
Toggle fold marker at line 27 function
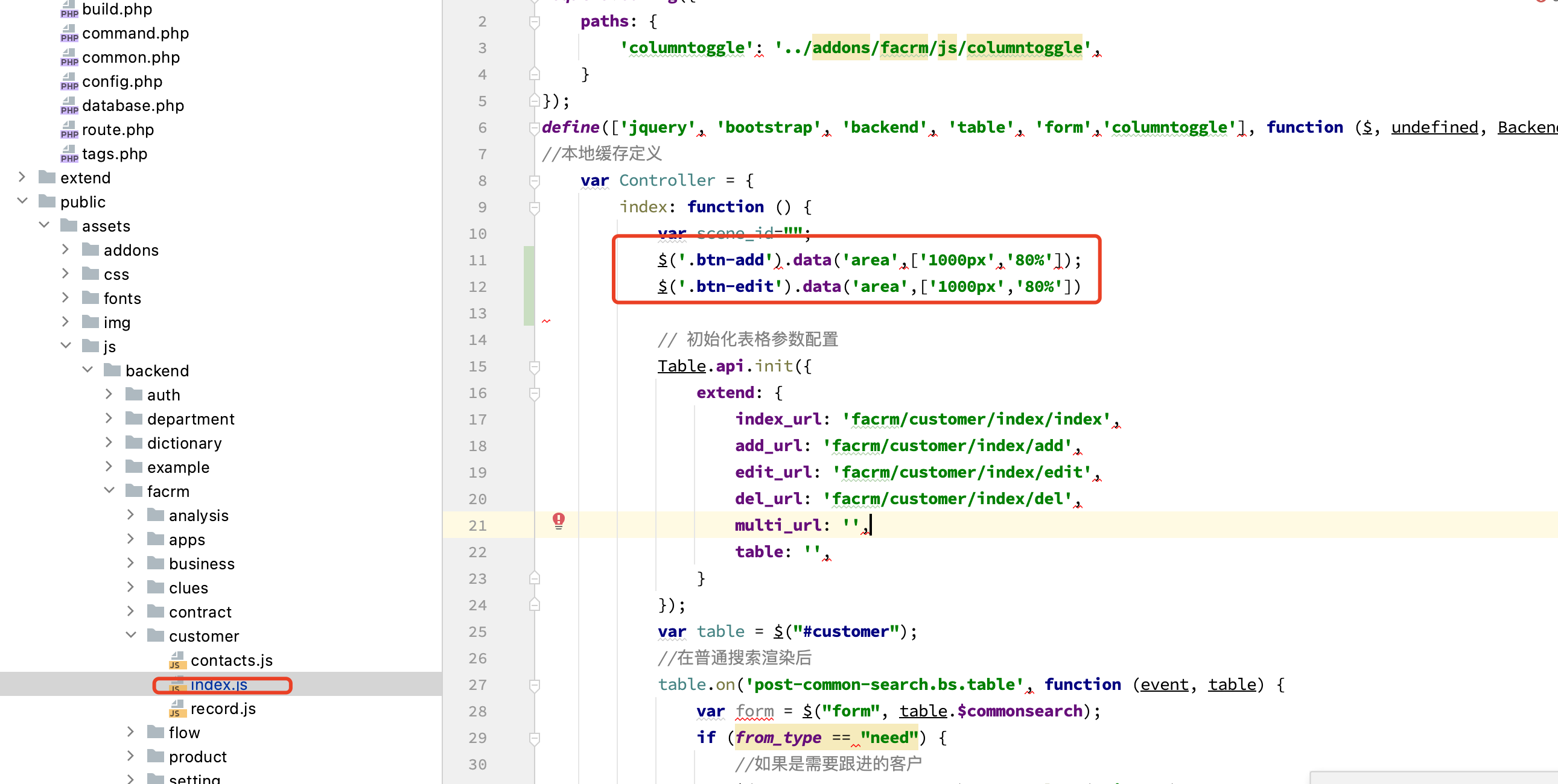coord(535,685)
